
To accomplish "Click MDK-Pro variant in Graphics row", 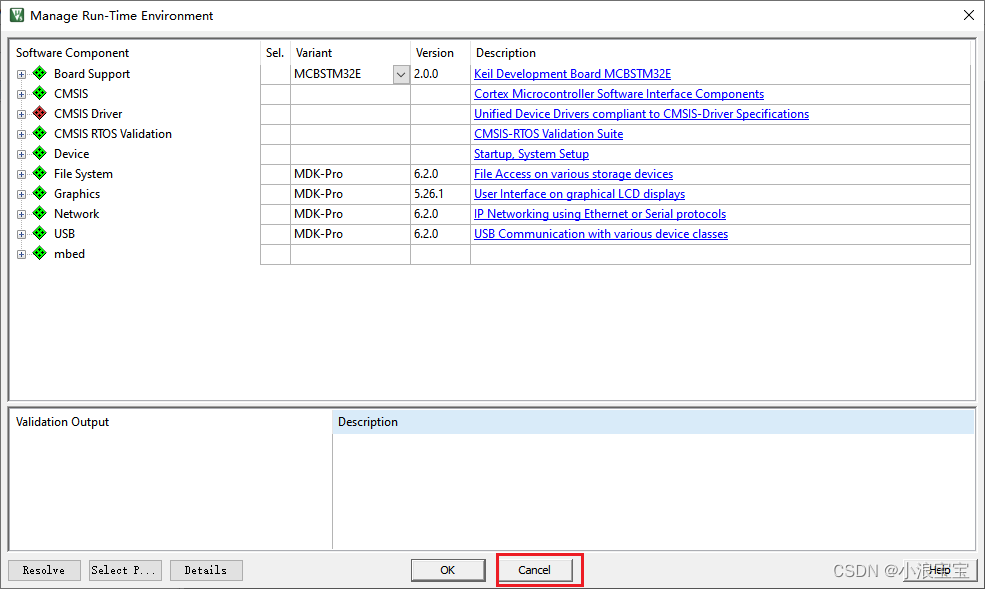I will 318,194.
